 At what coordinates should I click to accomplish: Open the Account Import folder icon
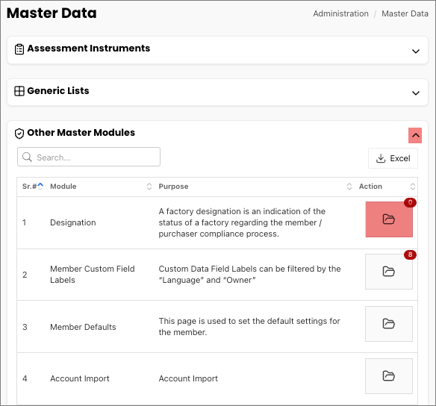tap(389, 376)
